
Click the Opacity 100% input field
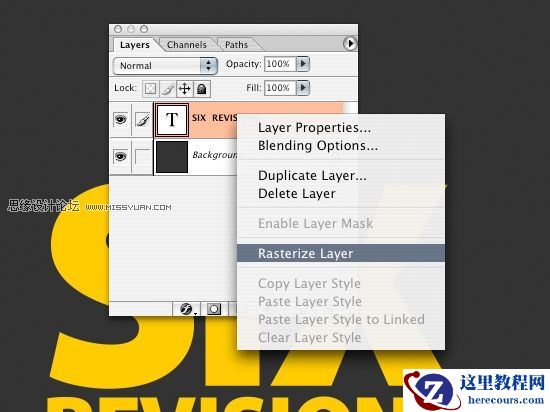pyautogui.click(x=280, y=64)
